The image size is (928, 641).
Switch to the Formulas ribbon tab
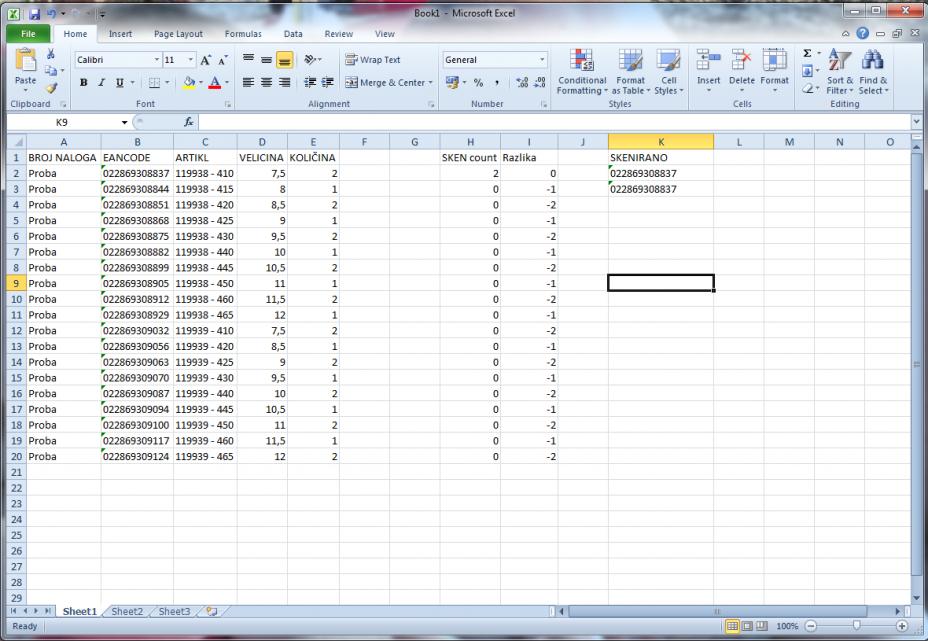tap(243, 34)
